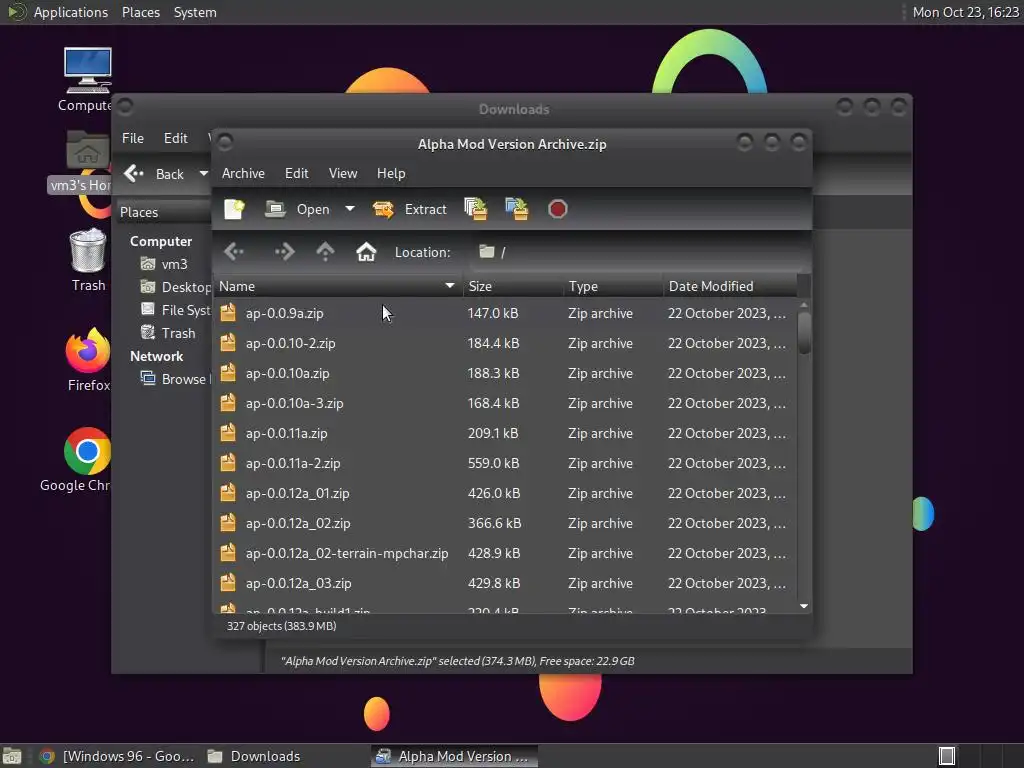Click the Add folder to archive icon
1024x768 pixels.
(517, 209)
